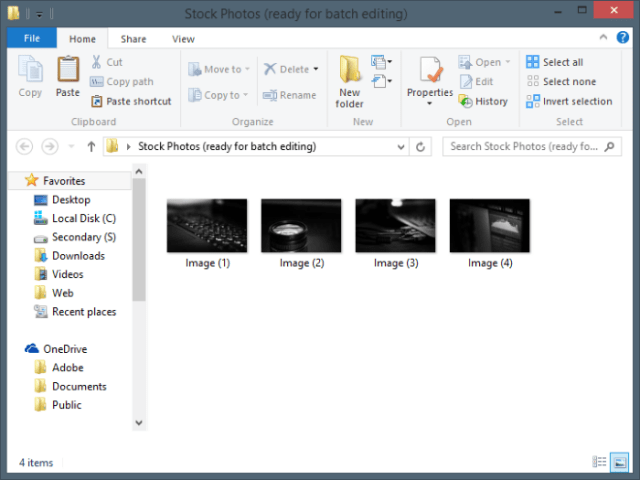This screenshot has width=640, height=480.
Task: Open Documents folder under OneDrive
Action: click(70, 387)
